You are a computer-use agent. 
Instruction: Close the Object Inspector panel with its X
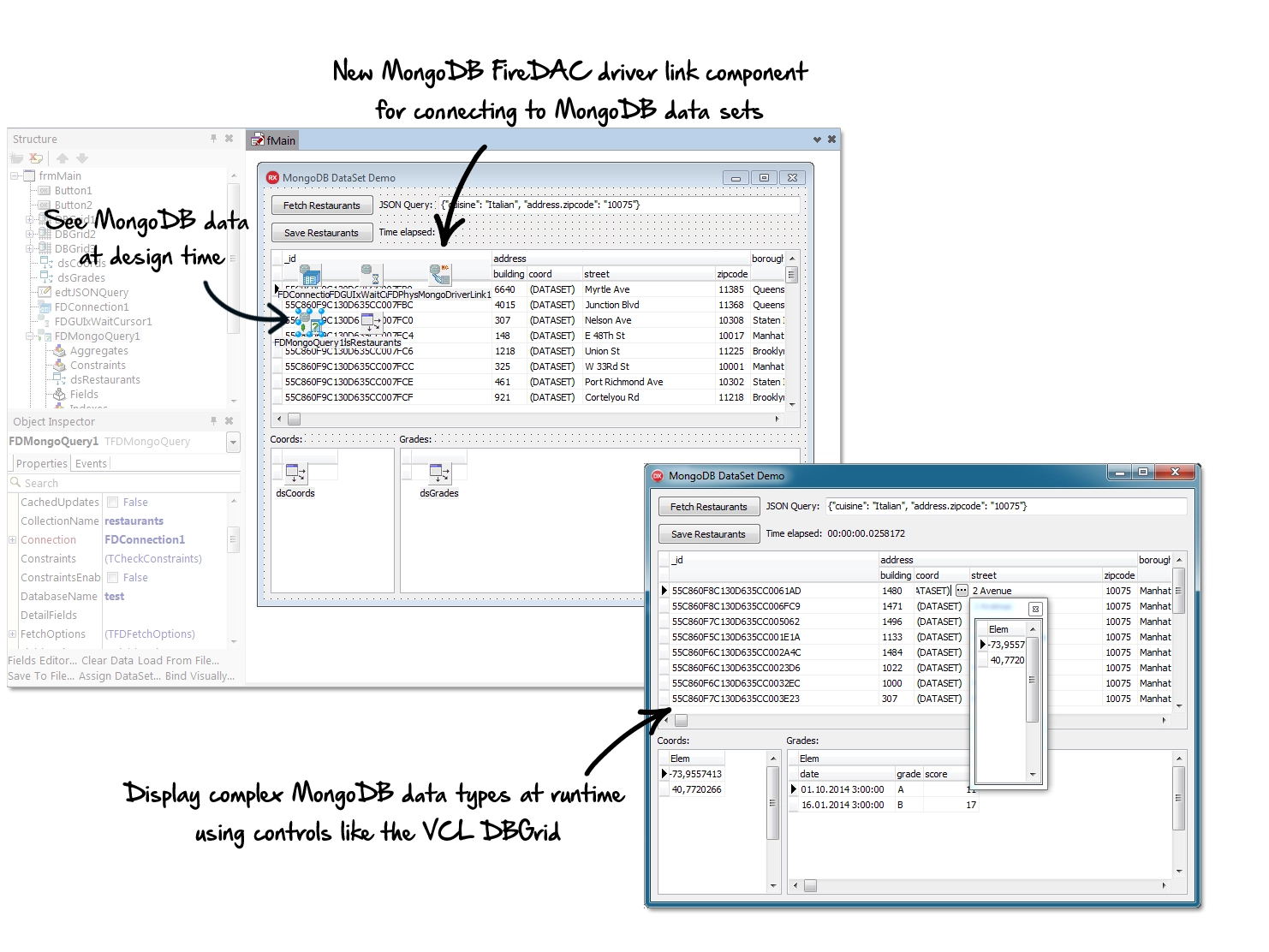point(229,420)
